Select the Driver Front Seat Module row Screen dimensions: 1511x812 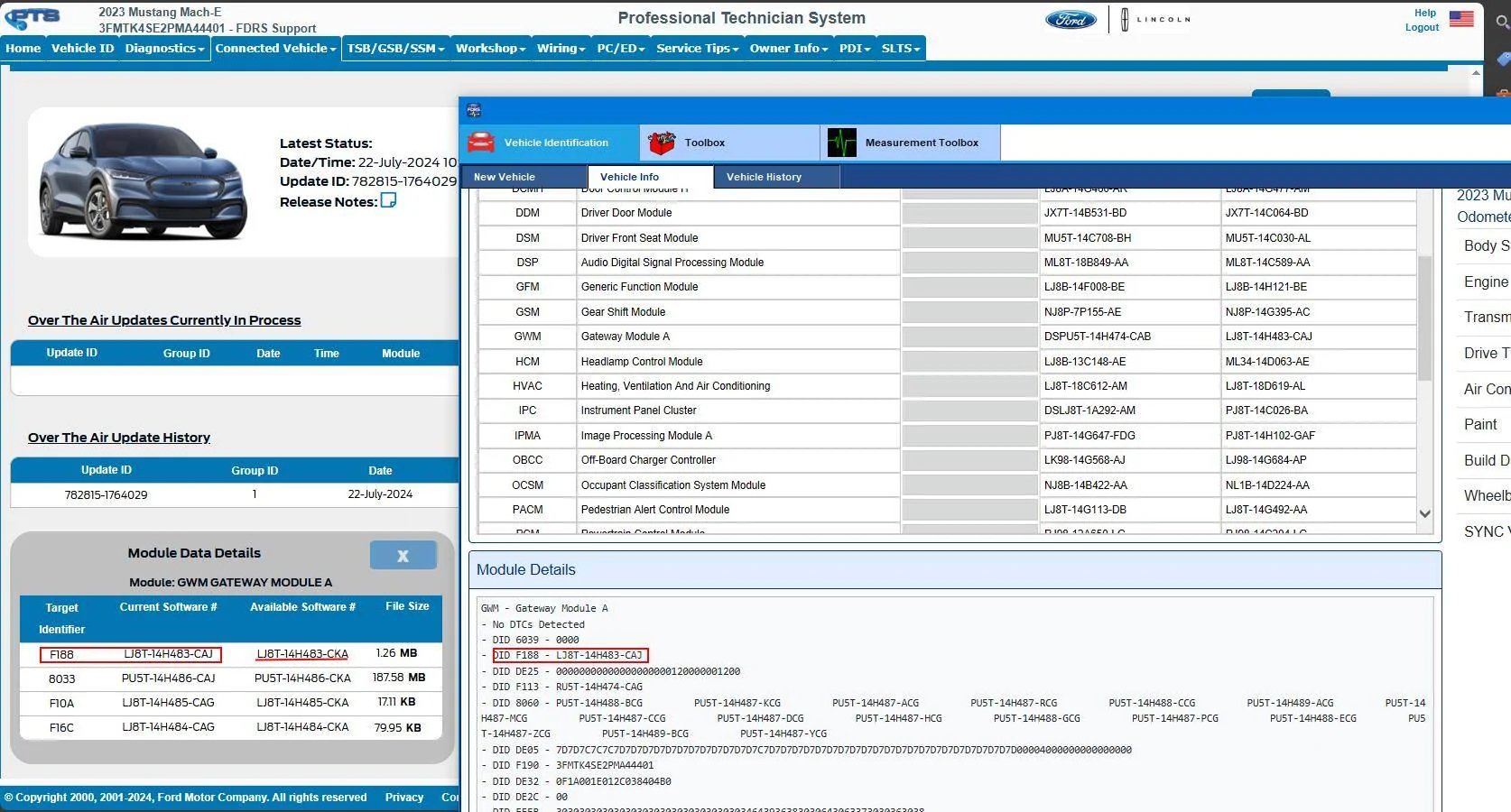pos(947,238)
